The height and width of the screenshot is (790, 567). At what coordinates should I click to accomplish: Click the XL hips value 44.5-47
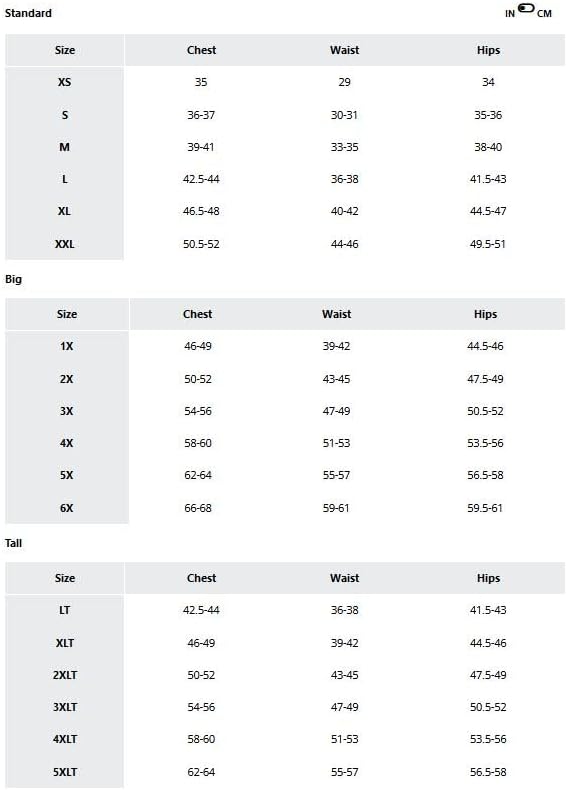(x=488, y=211)
